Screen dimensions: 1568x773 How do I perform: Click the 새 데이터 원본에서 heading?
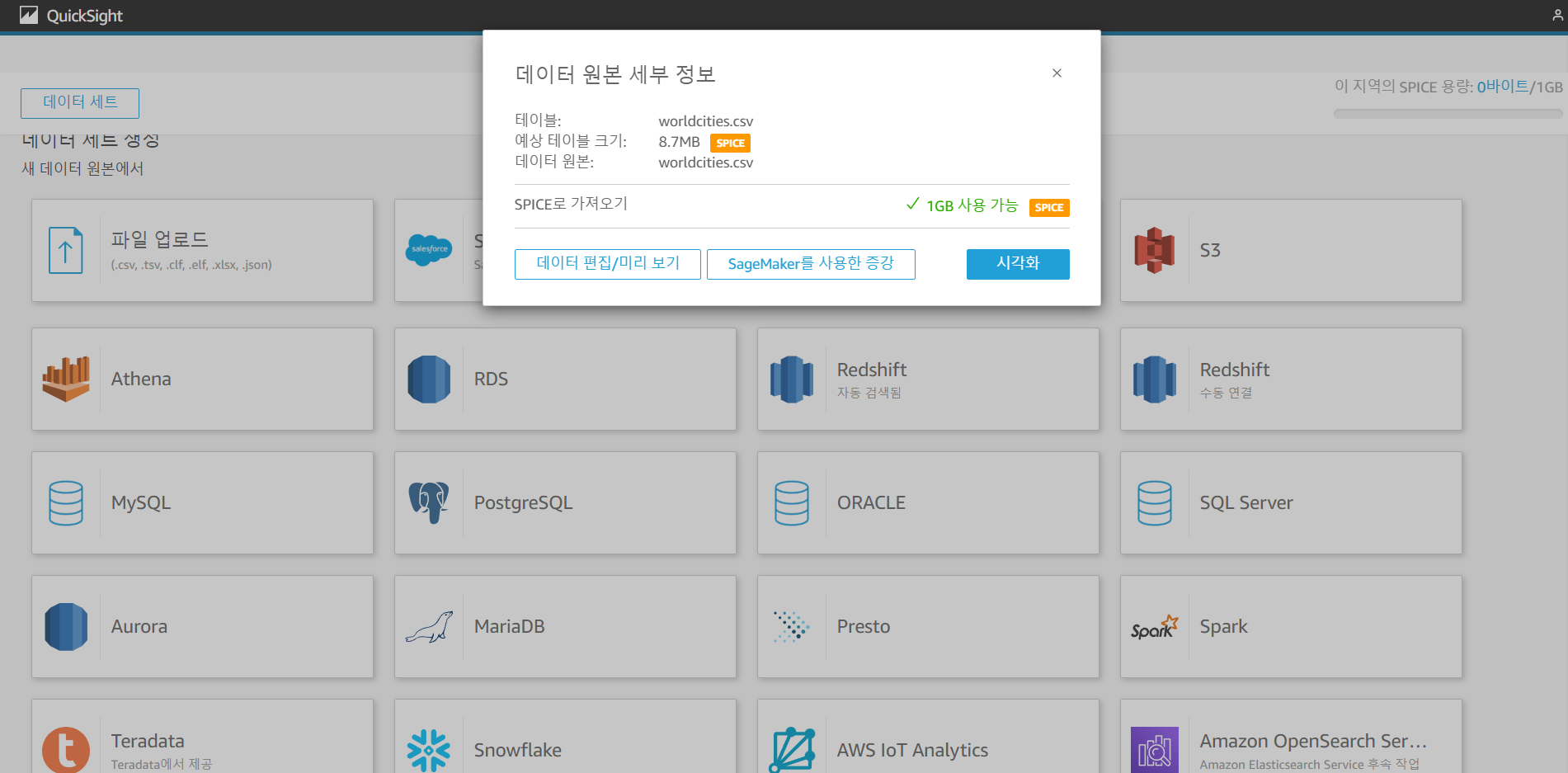point(82,168)
